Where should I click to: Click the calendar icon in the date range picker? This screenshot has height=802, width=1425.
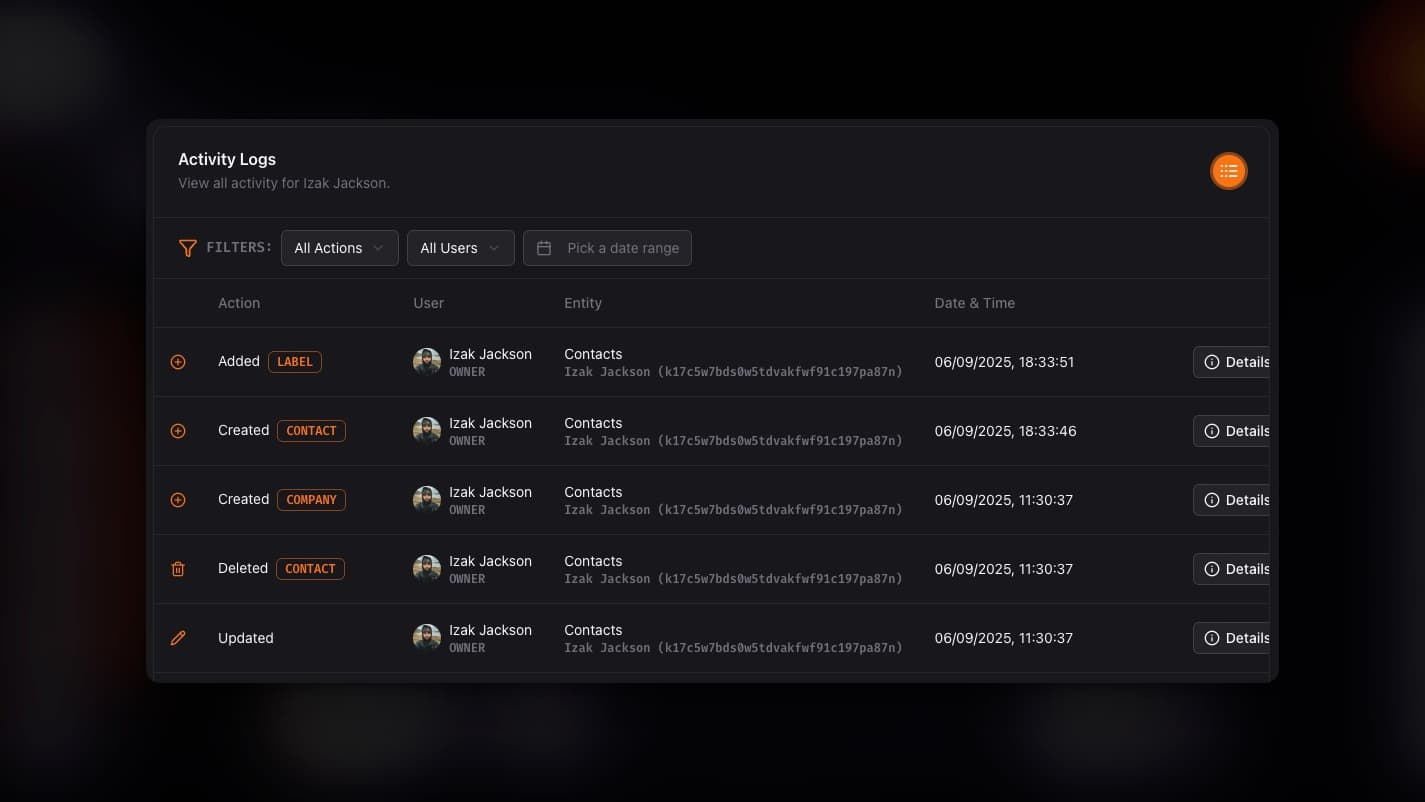tap(543, 247)
